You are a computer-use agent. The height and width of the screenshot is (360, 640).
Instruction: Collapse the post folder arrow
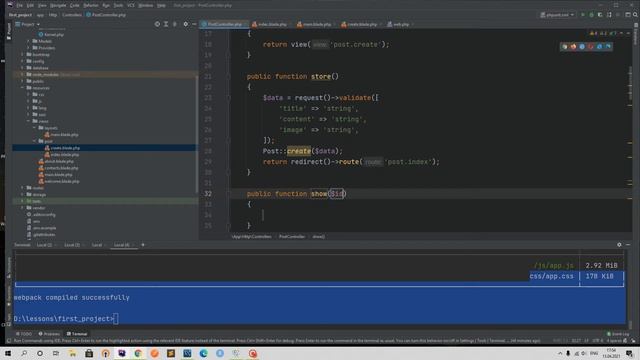35,141
